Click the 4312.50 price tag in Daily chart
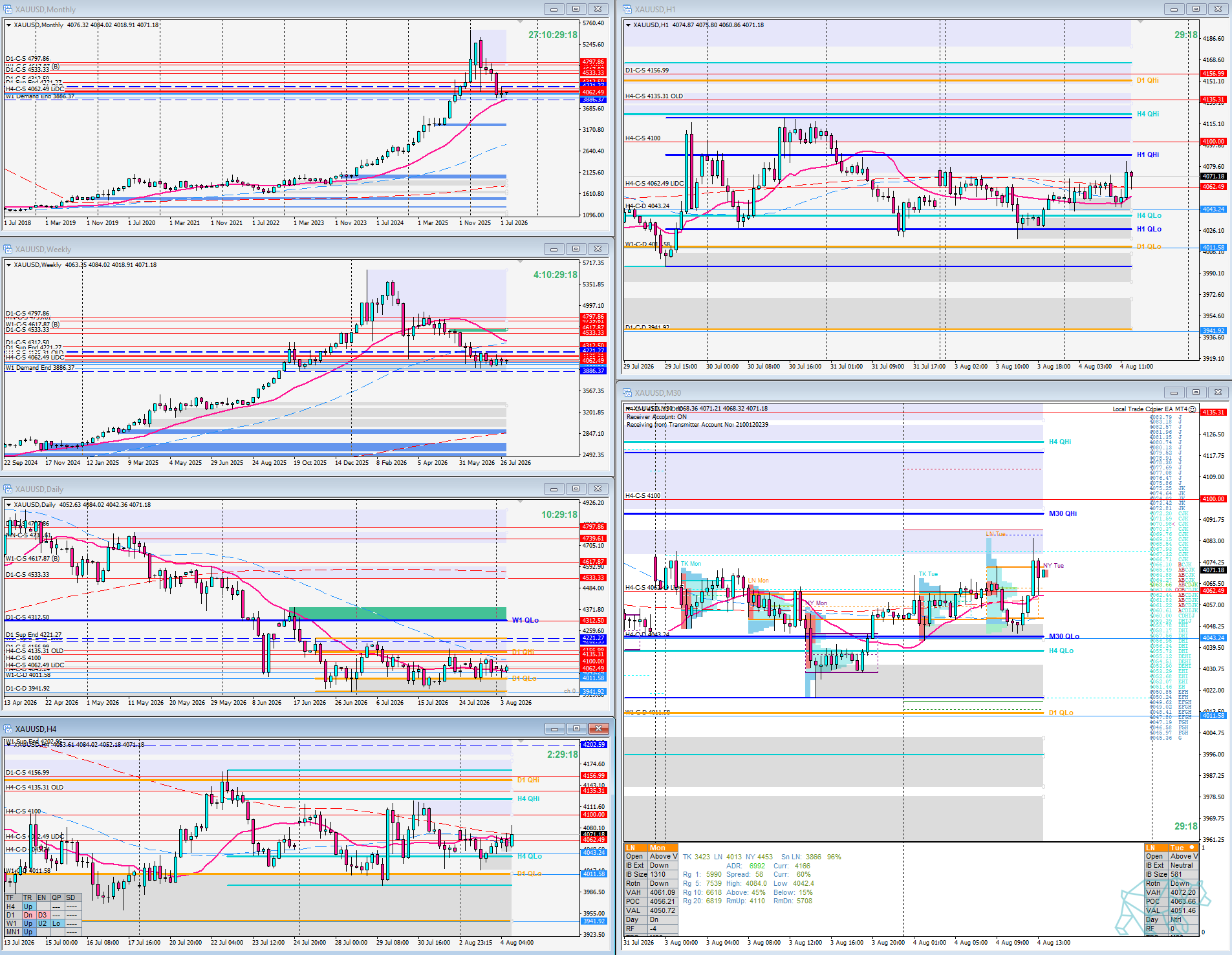This screenshot has width=1232, height=955. click(x=594, y=621)
